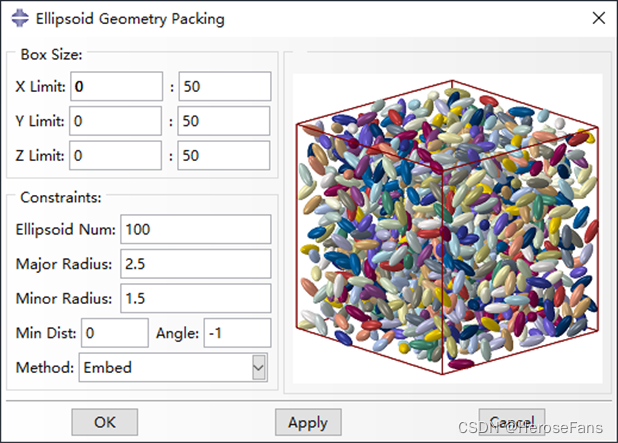Viewport: 618px width, 443px height.
Task: Click the ellipsoid packing preview image
Action: (447, 227)
